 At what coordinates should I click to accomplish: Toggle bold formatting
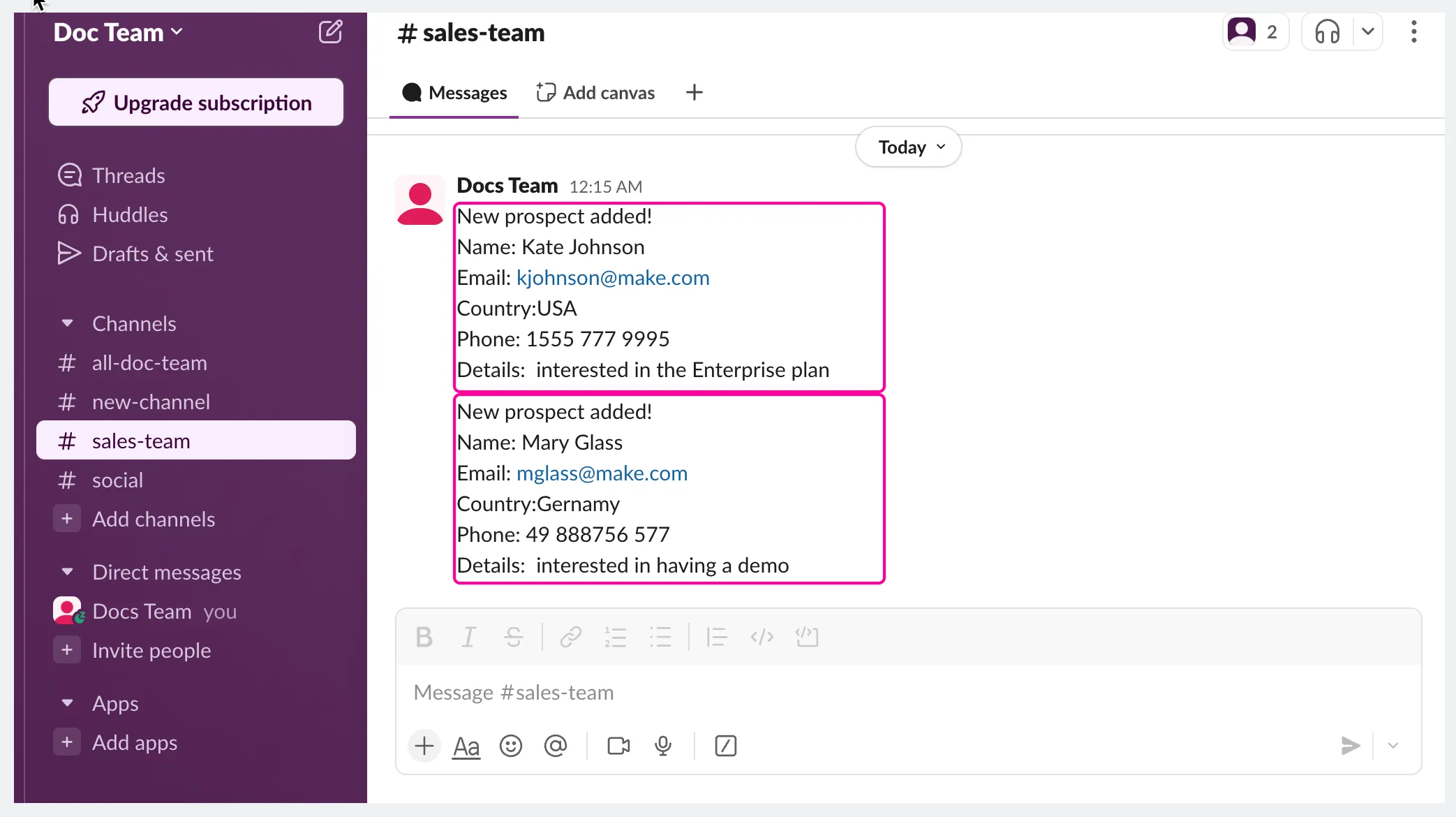point(424,637)
